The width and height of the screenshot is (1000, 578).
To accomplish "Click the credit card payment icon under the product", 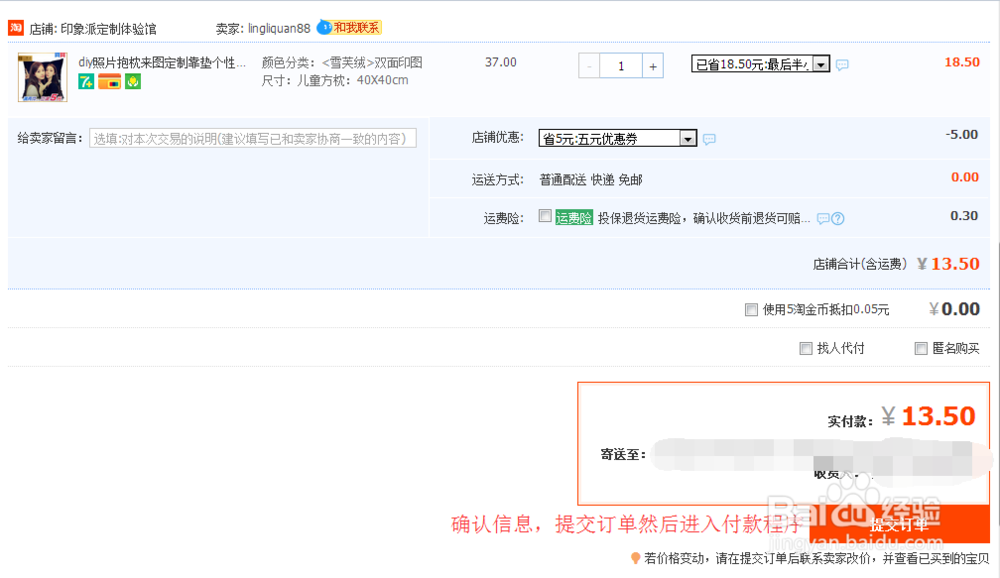I will pos(110,82).
